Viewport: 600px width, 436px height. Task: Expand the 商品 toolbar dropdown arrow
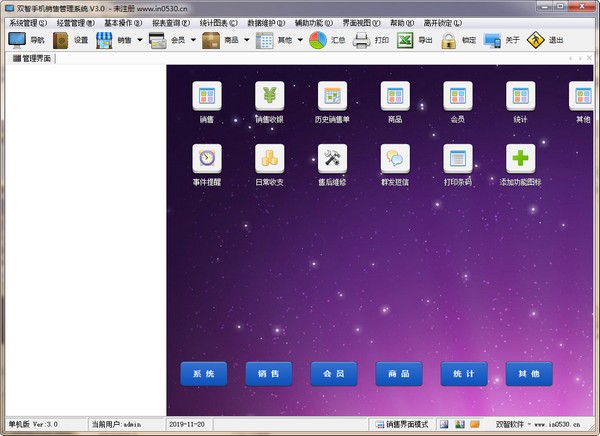pos(246,41)
